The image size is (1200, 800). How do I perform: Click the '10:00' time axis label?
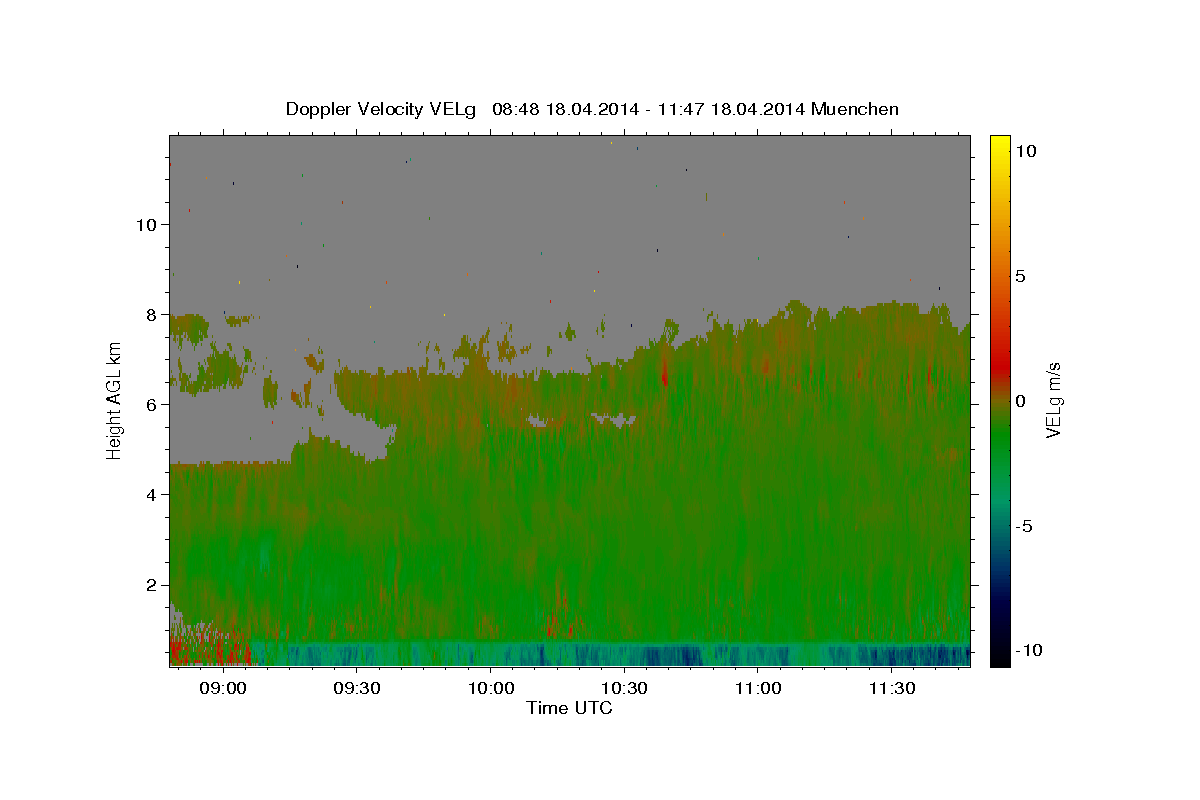click(x=490, y=689)
